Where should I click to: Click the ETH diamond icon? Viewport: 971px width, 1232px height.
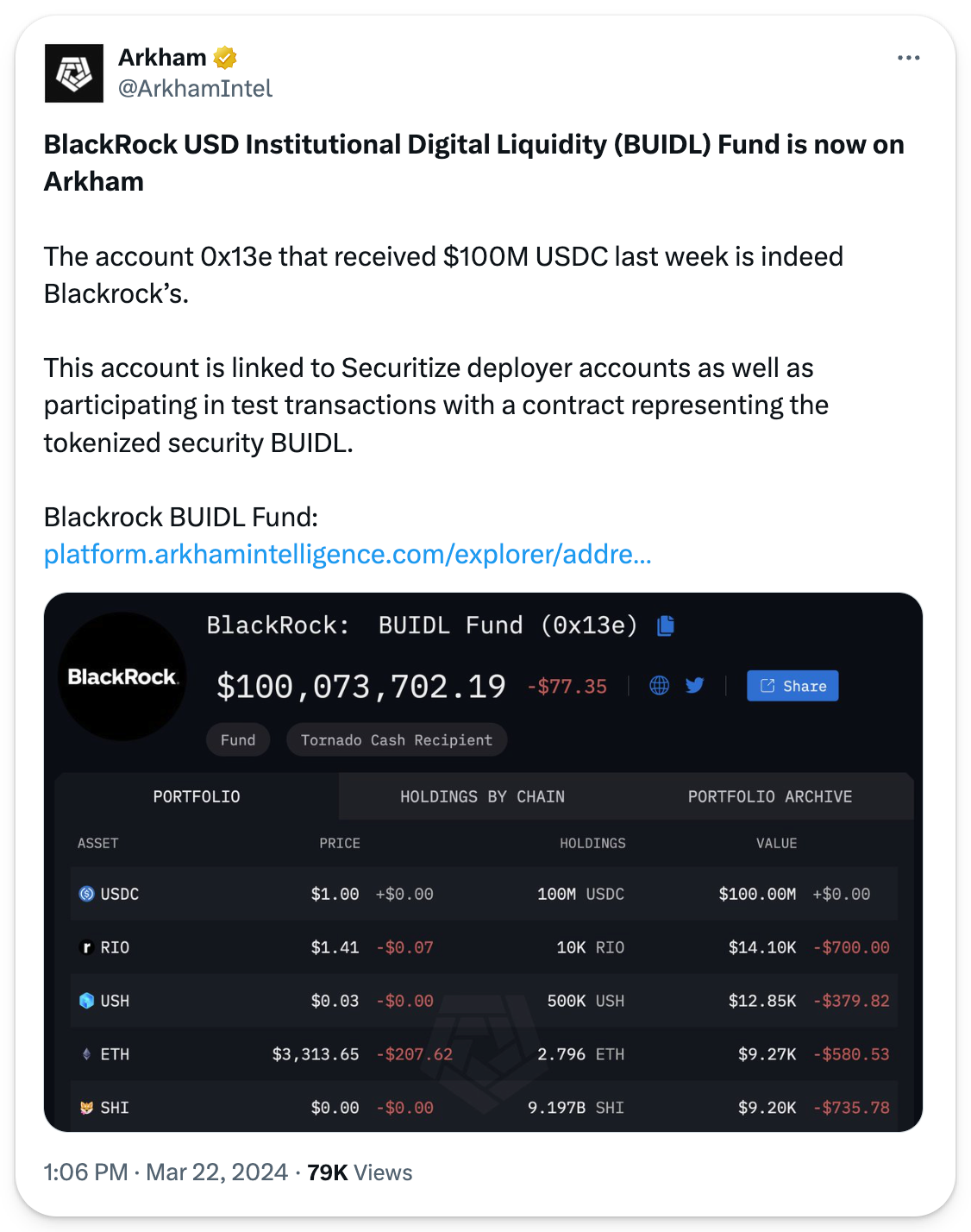pyautogui.click(x=86, y=1054)
